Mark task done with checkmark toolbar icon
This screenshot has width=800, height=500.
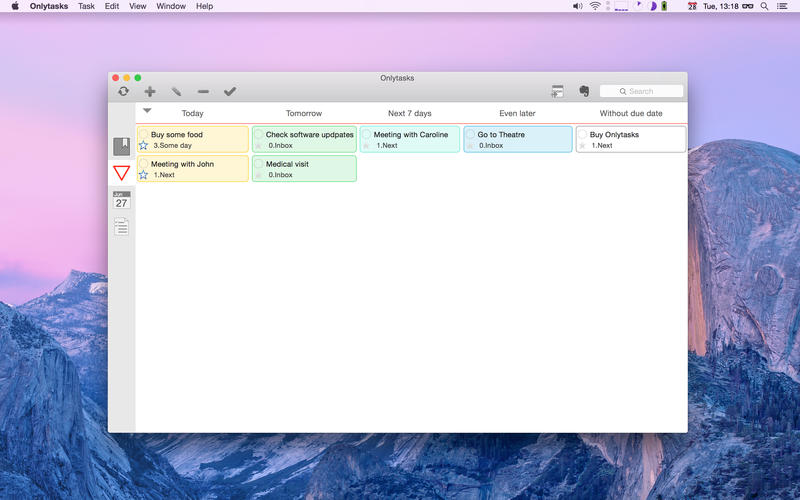pos(230,91)
